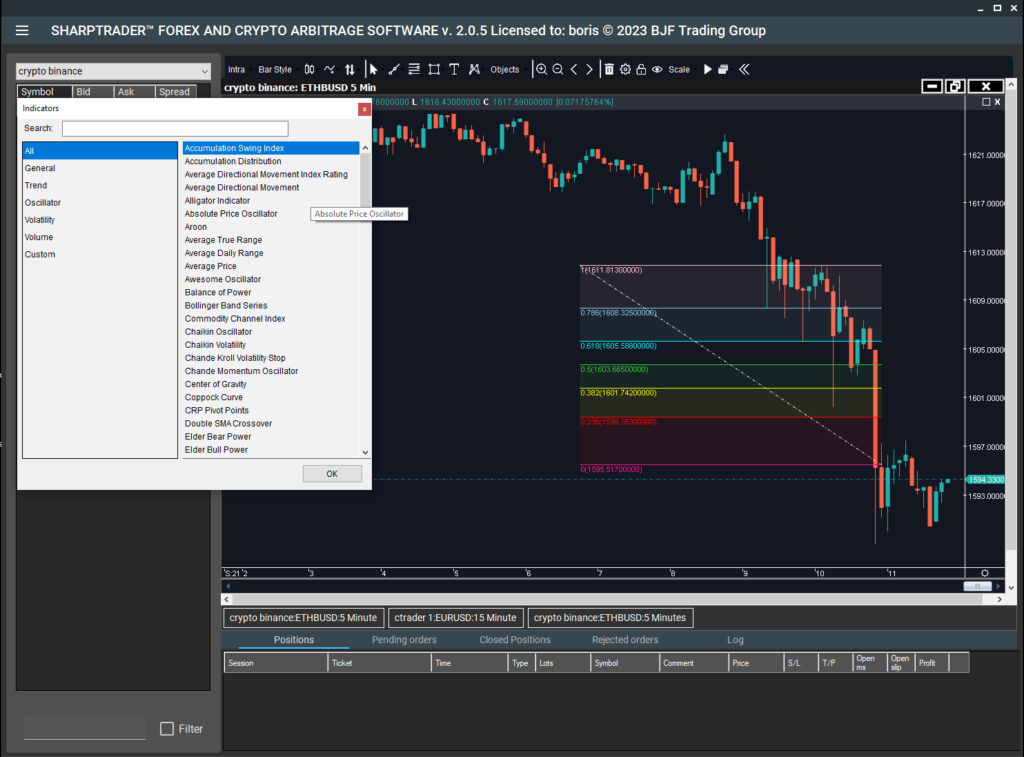
Task: Click chart horizontal scroll right arrow
Action: pyautogui.click(x=999, y=599)
